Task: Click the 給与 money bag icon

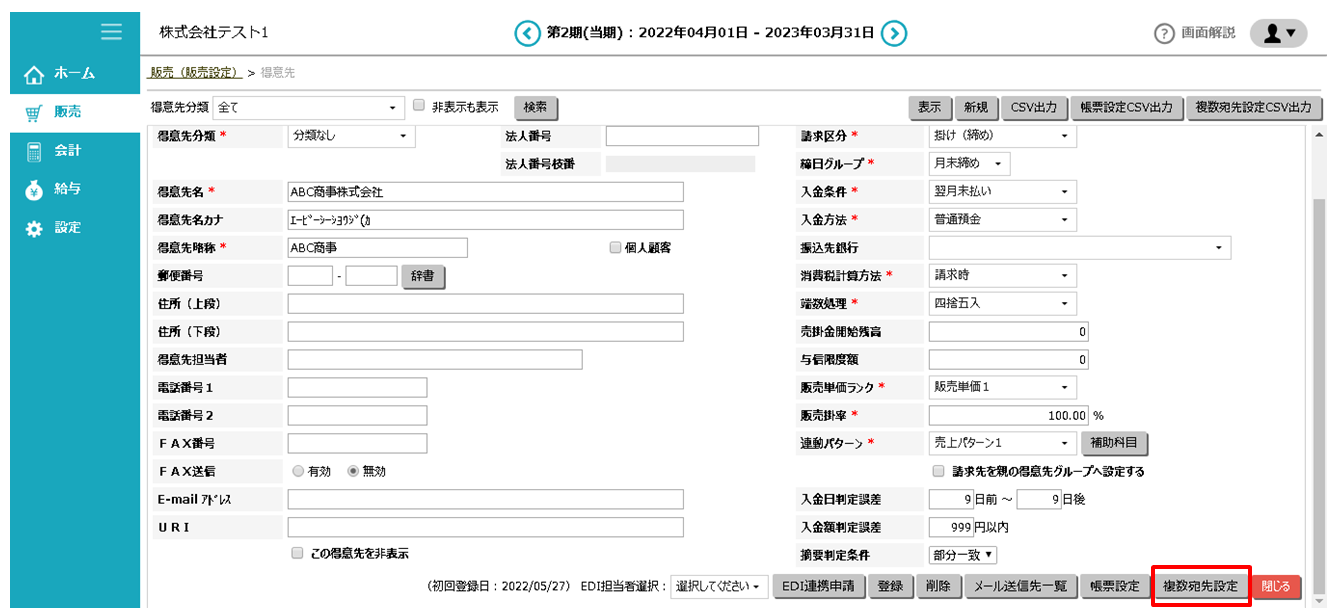Action: pyautogui.click(x=35, y=189)
